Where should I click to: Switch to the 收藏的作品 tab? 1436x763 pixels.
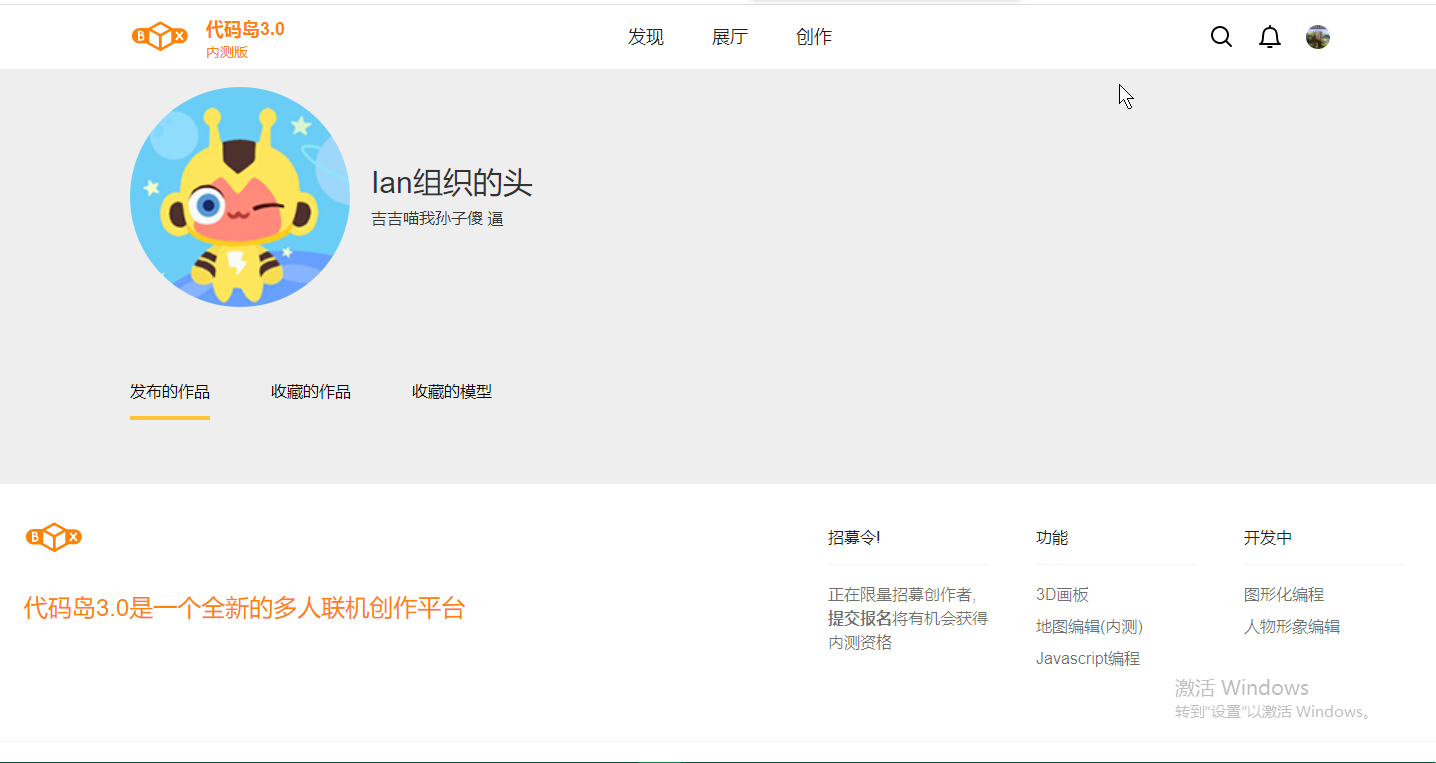[311, 392]
